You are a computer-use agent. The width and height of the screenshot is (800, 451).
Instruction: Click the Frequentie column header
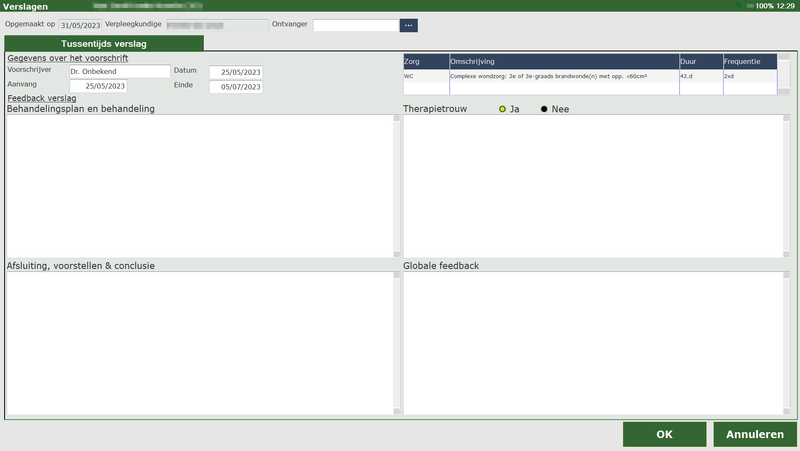click(x=750, y=61)
